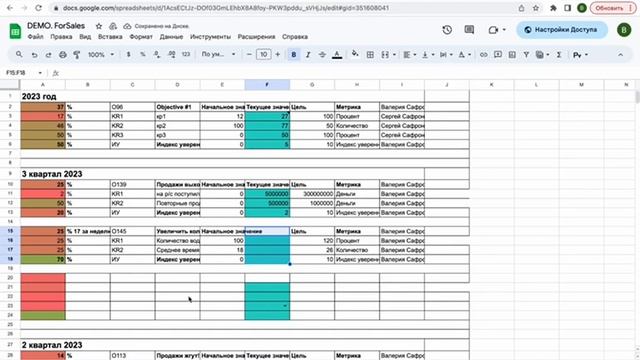Format selection as currency
Viewport: 640px width, 360px height.
[129, 54]
